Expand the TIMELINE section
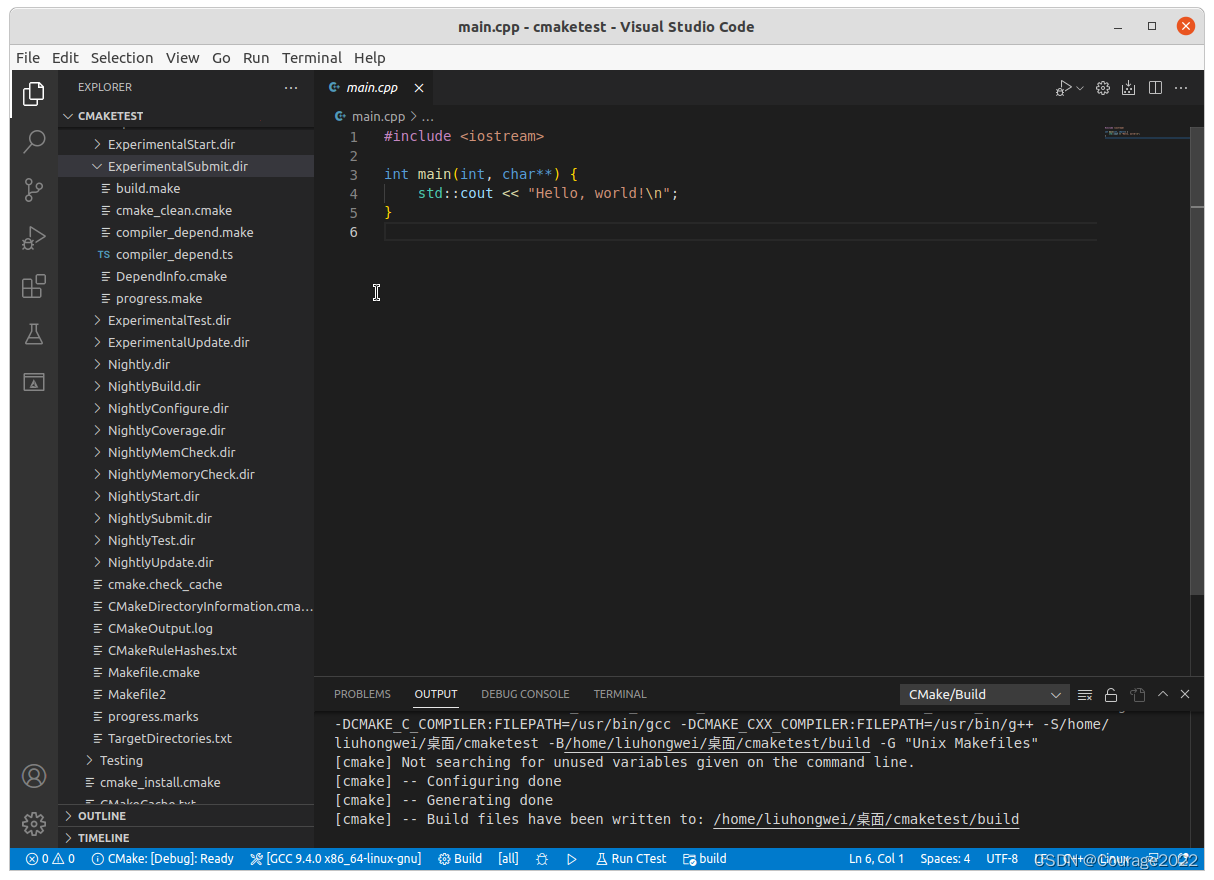1214x880 pixels. (x=186, y=838)
